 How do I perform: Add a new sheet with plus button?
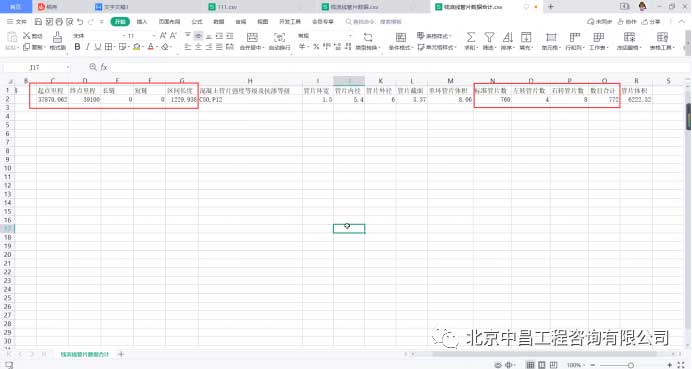[x=121, y=354]
